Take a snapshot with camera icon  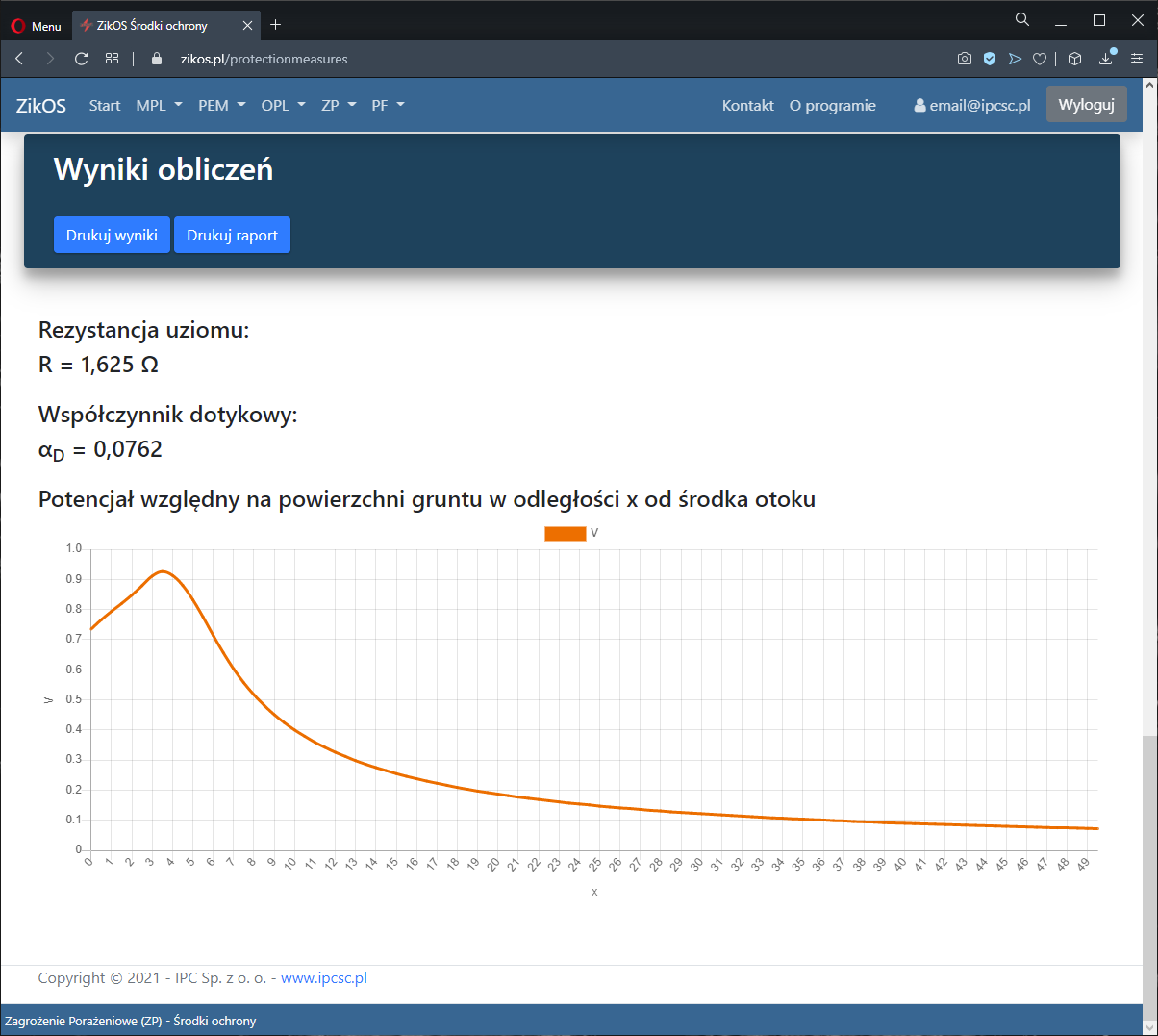tap(965, 59)
